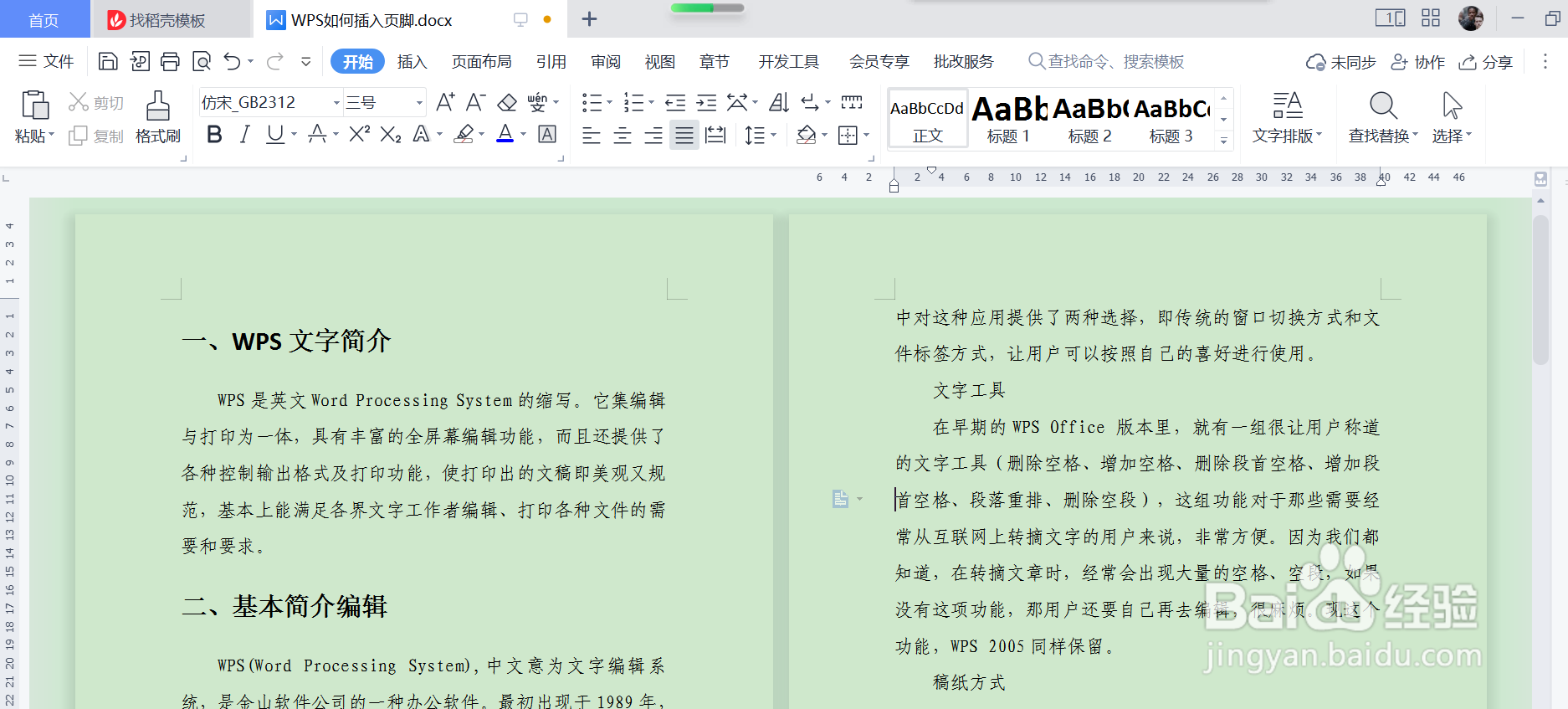1568x709 pixels.
Task: Increase paragraph indent icon
Action: tap(707, 103)
